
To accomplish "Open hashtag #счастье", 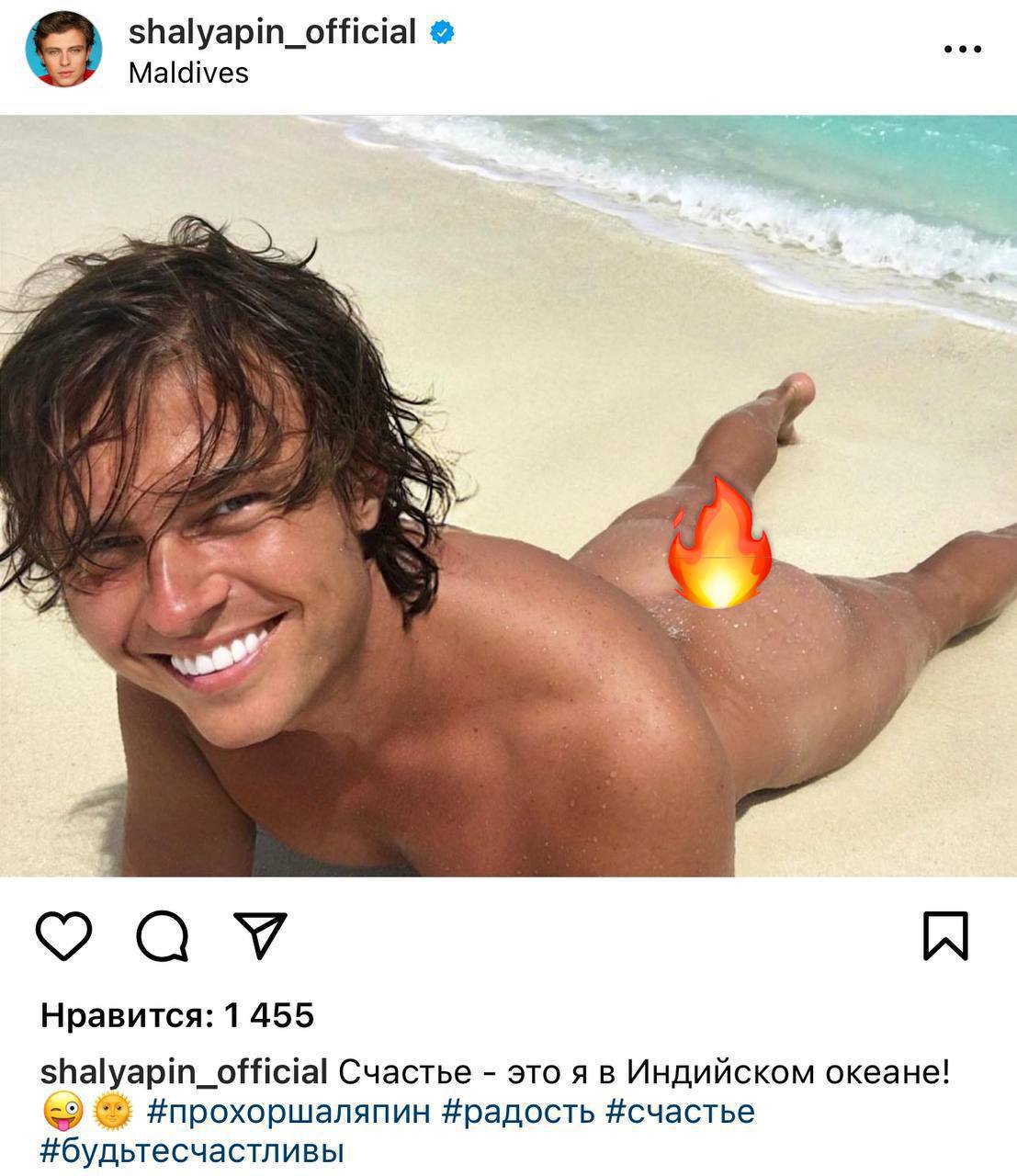I will coord(680,1112).
